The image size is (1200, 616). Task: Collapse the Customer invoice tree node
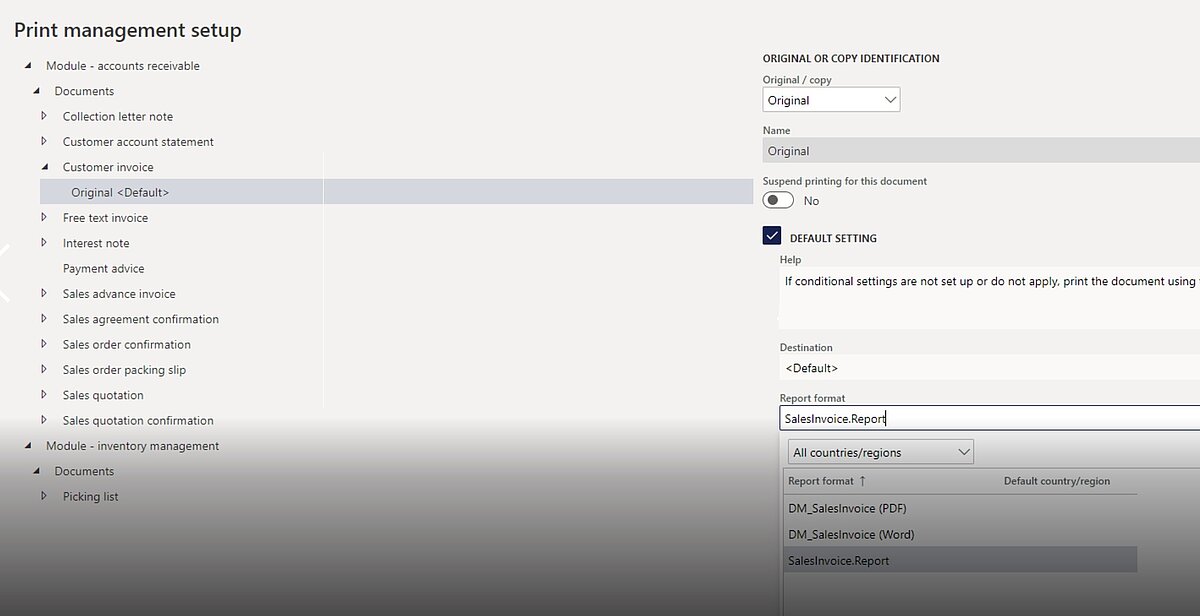(44, 167)
